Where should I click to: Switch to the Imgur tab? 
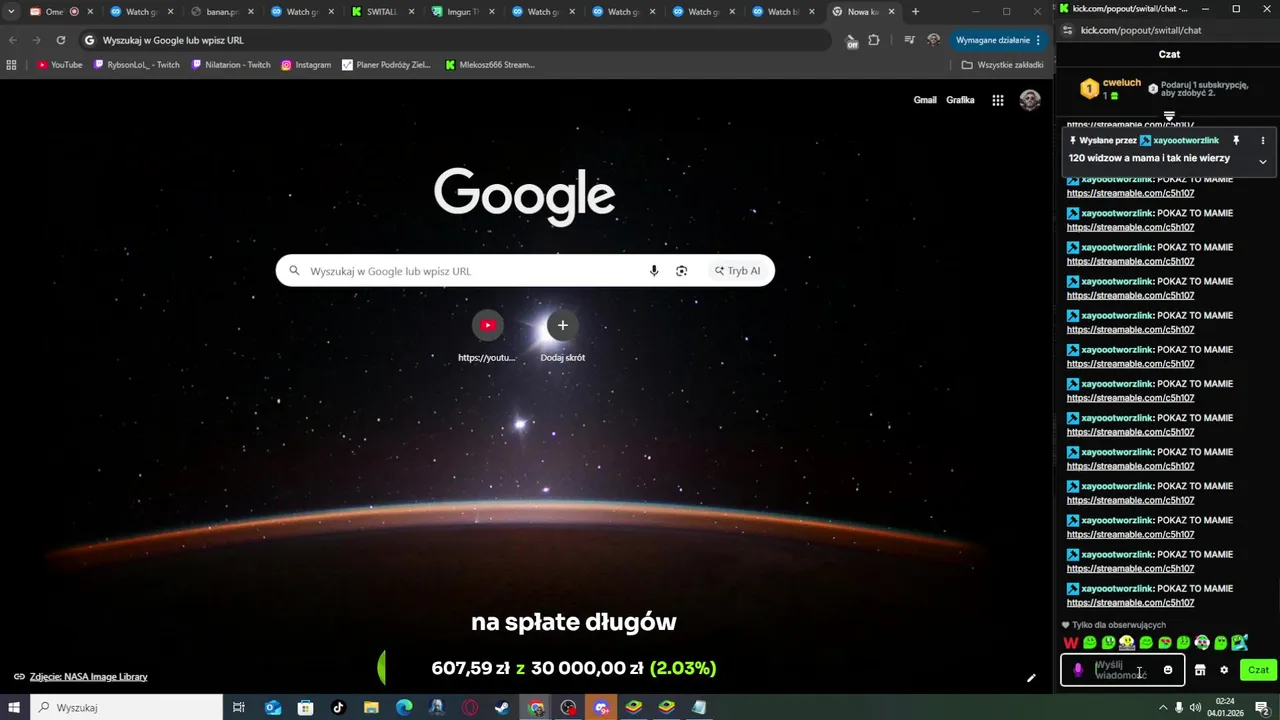coord(465,12)
